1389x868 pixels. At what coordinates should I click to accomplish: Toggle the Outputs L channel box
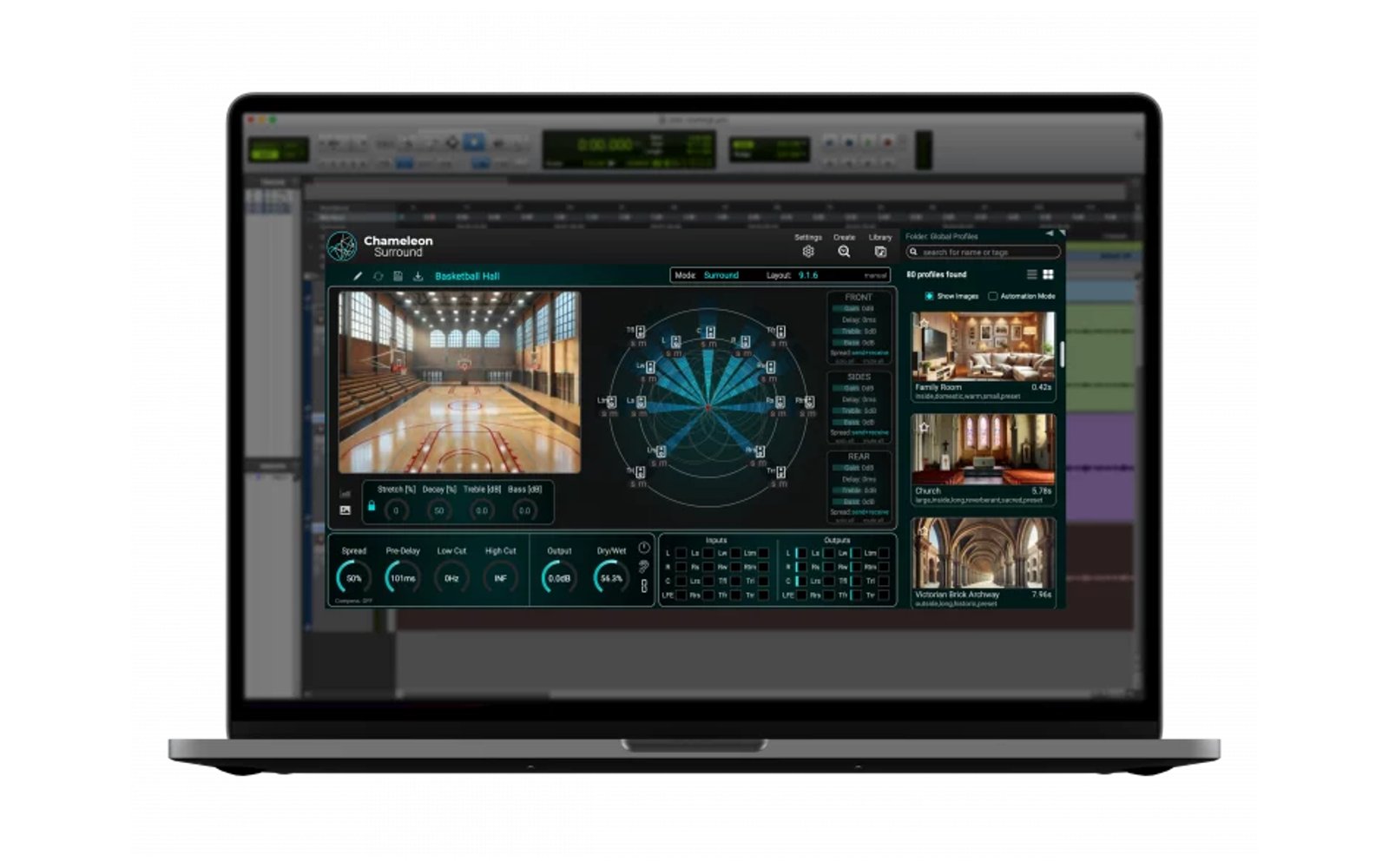click(x=801, y=553)
